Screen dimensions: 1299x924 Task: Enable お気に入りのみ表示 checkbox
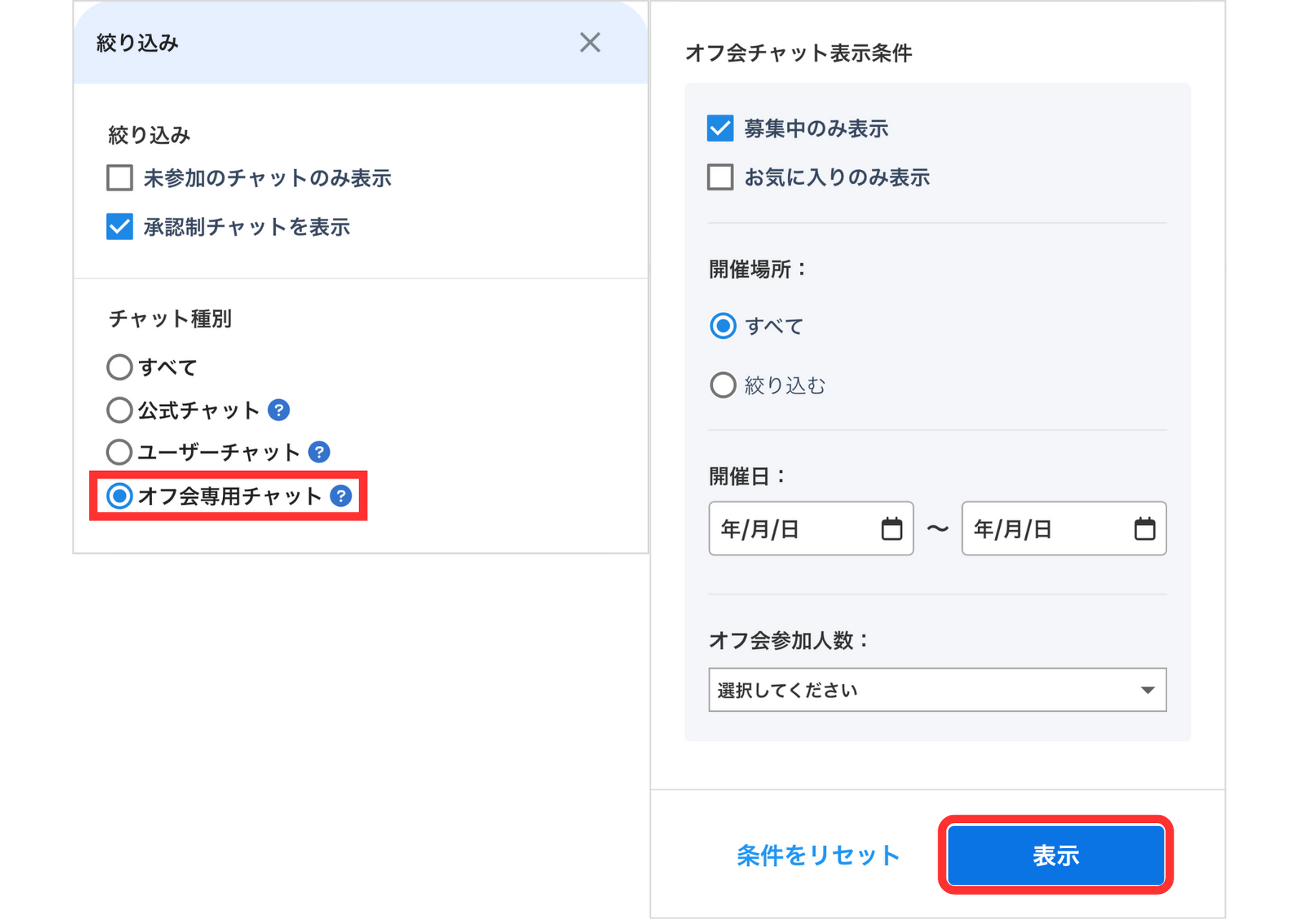click(x=720, y=177)
